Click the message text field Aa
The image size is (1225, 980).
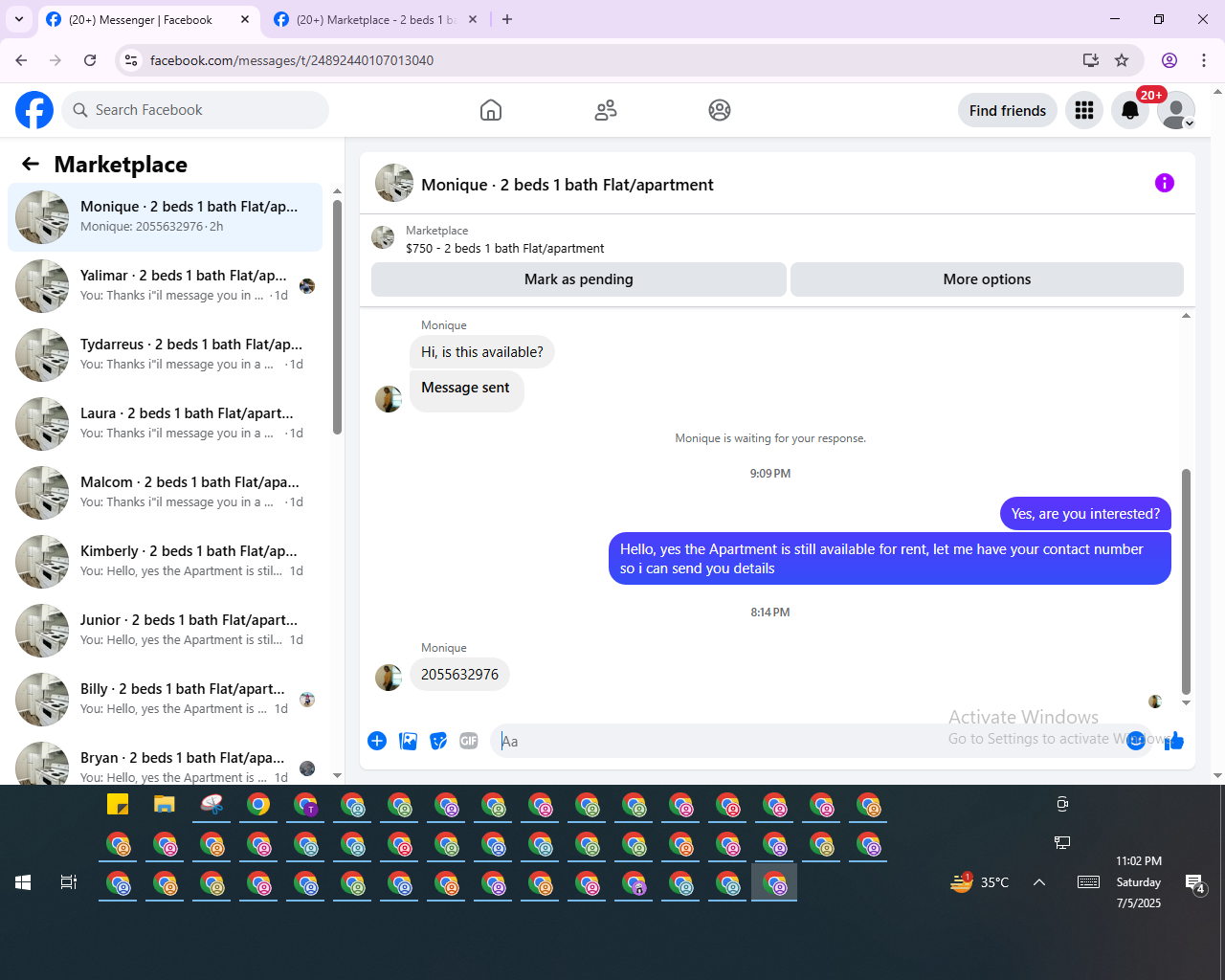(x=809, y=741)
